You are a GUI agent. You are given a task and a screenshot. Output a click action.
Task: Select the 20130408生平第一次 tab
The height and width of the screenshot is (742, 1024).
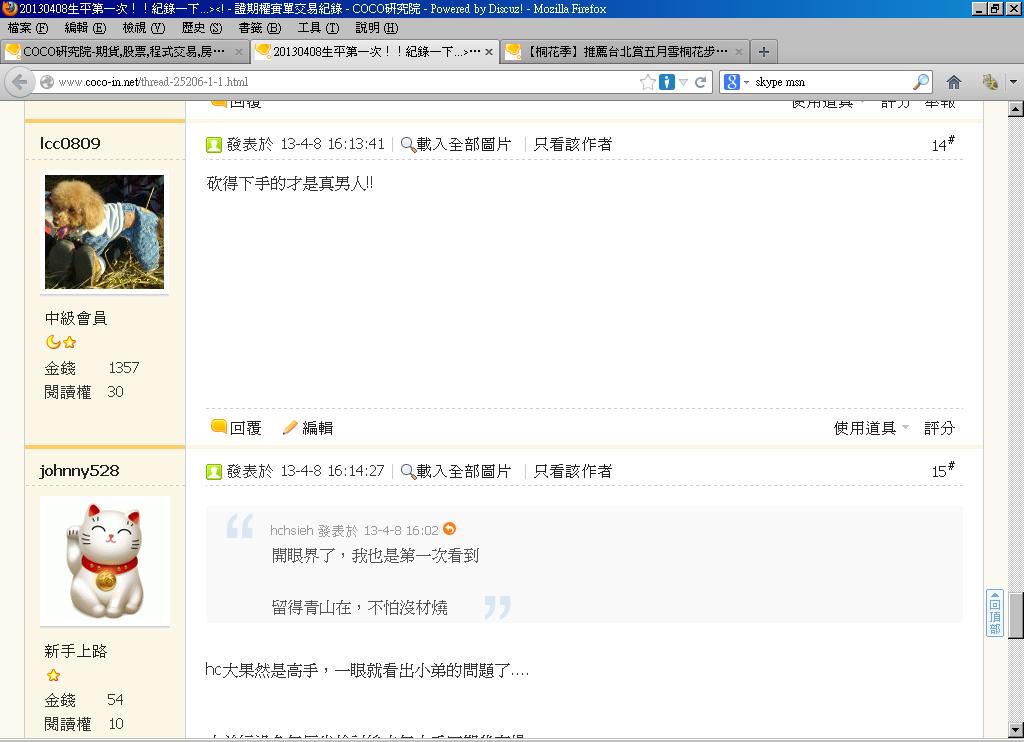(375, 52)
